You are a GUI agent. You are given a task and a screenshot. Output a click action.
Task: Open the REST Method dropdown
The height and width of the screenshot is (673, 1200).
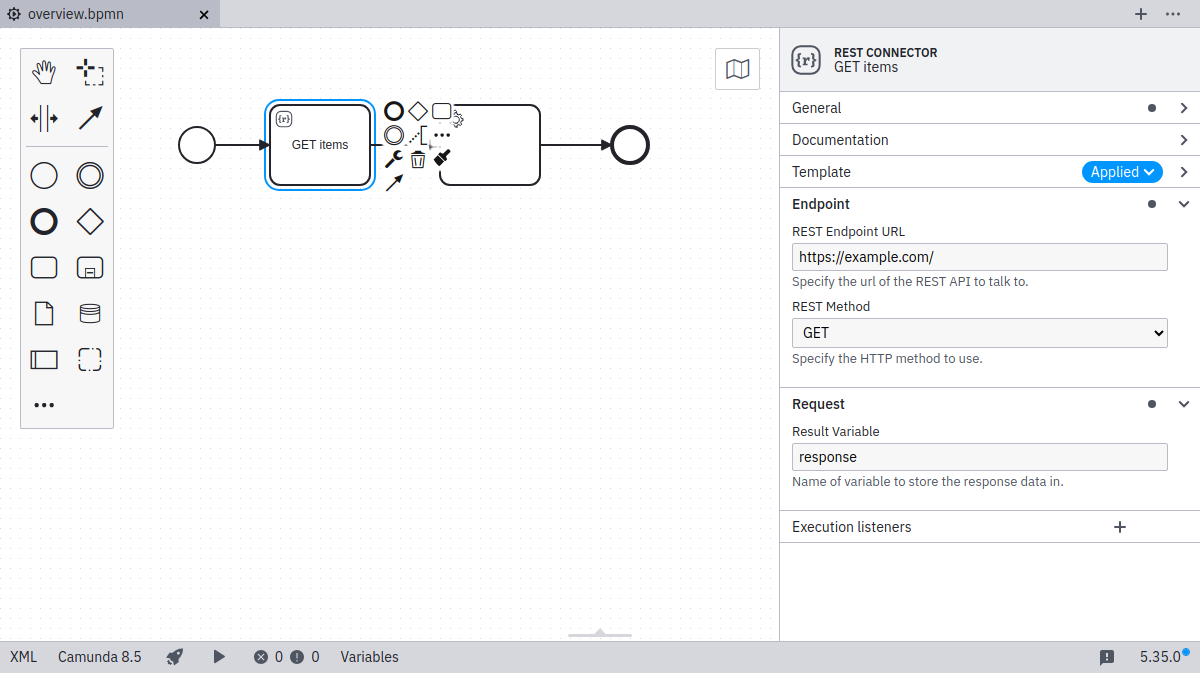[979, 333]
